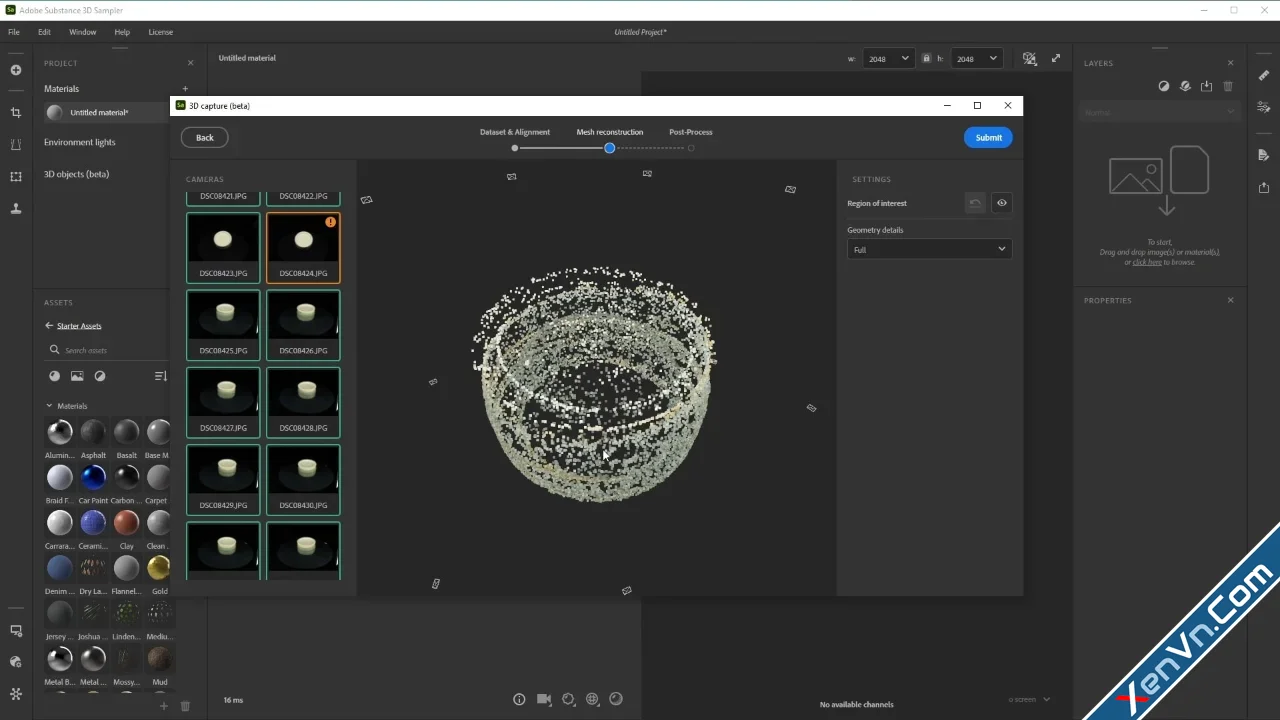Go to Dataset & Alignment step
This screenshot has height=720, width=1280.
515,132
